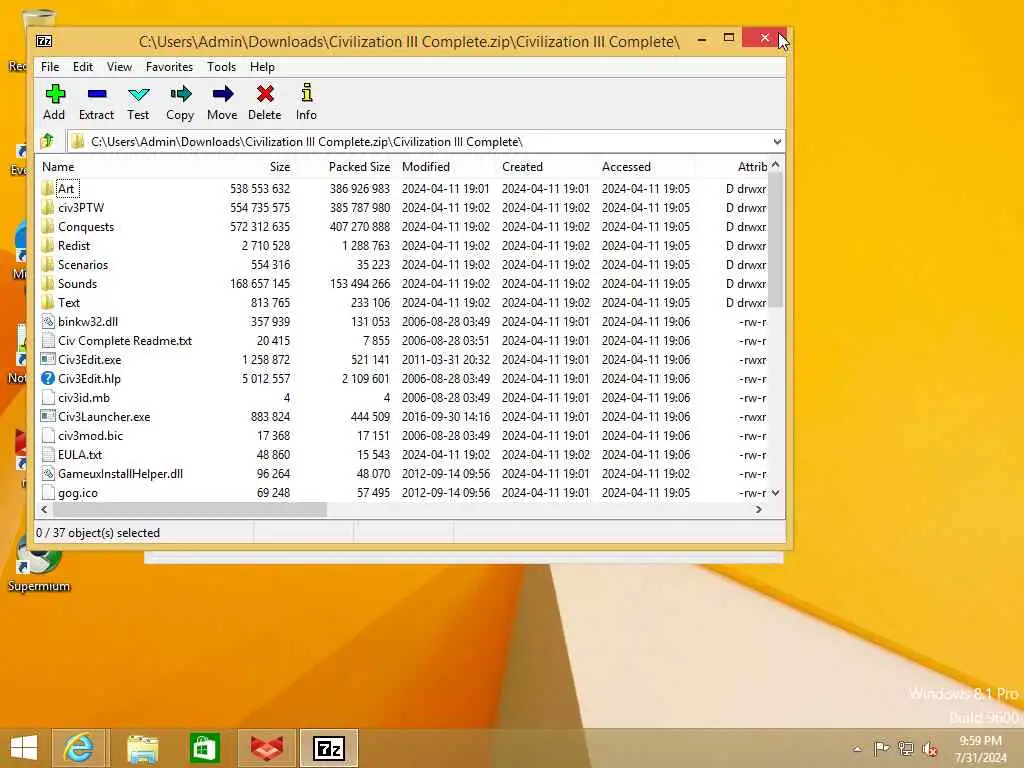
Task: Sort by the Packed Size column header
Action: click(359, 167)
